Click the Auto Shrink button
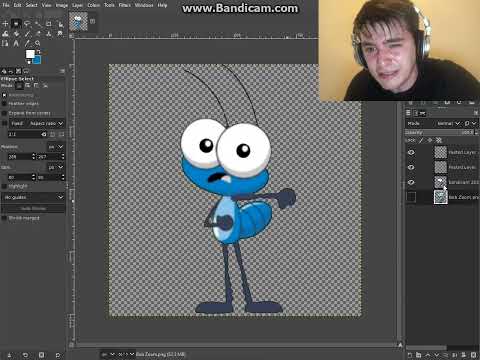480x360 pixels. 33,208
